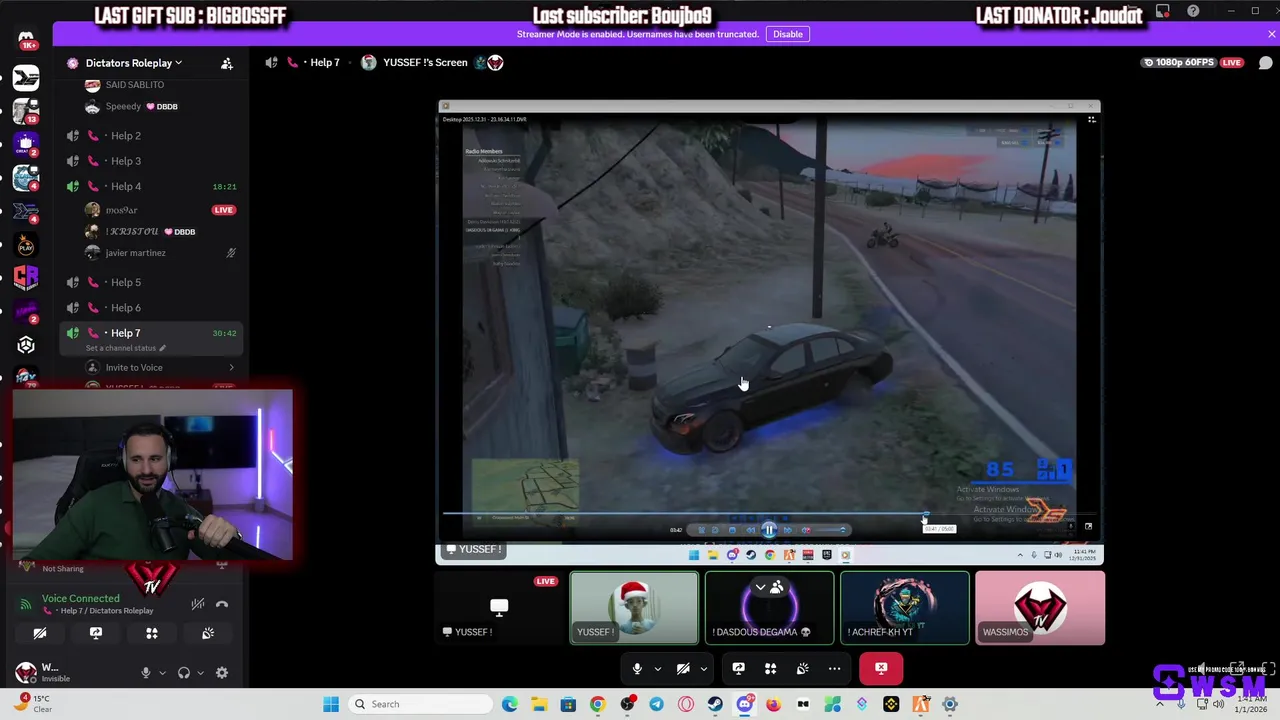Join the Help 2 voice channel
The width and height of the screenshot is (1280, 720).
click(x=150, y=136)
